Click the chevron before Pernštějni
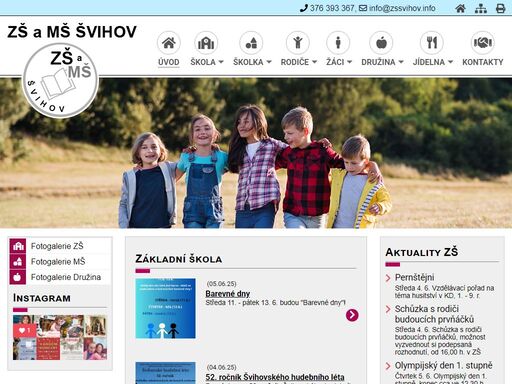Viewport: 512px width, 384px height. coord(388,278)
